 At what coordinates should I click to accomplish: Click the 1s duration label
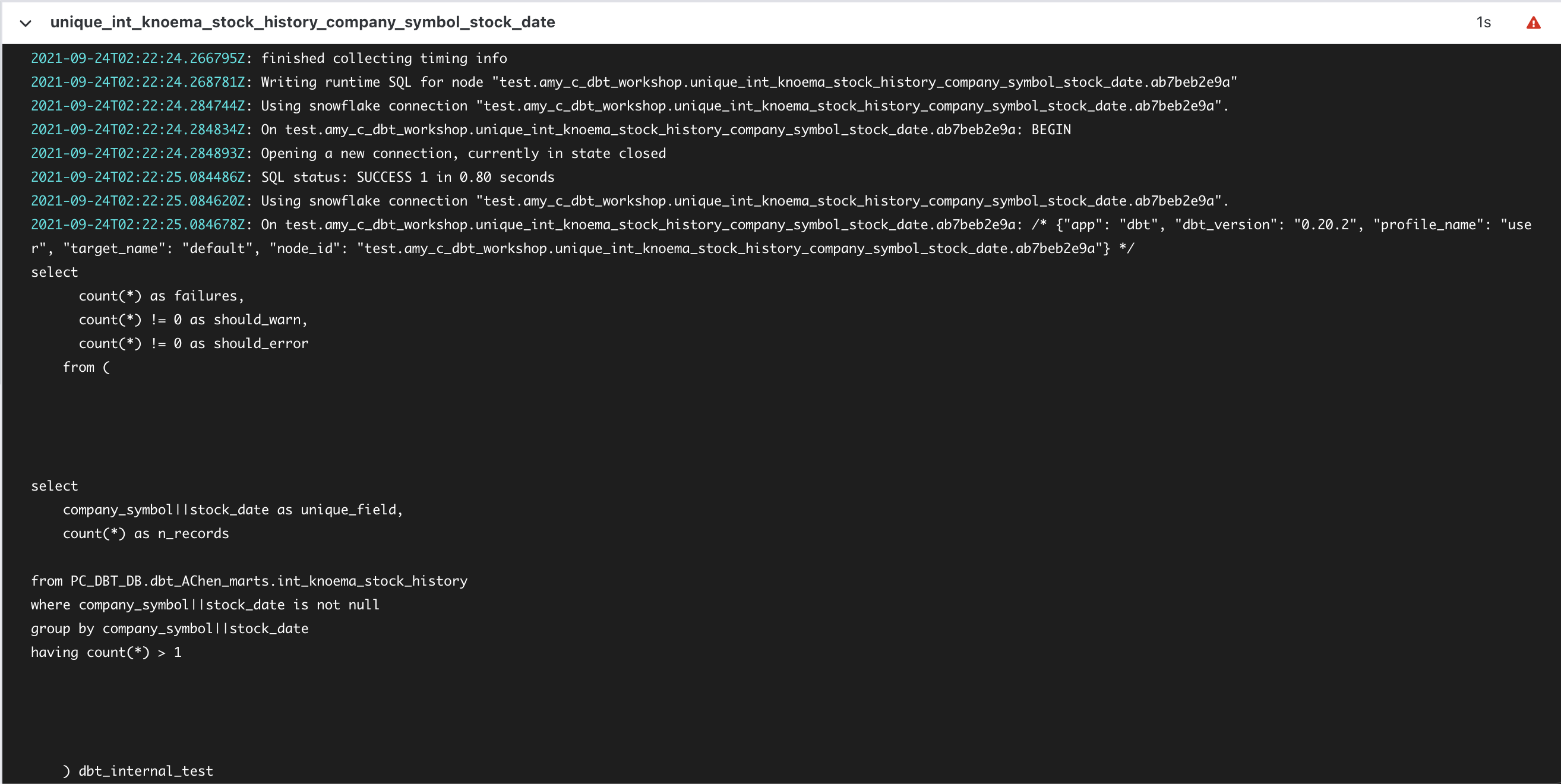coord(1483,23)
